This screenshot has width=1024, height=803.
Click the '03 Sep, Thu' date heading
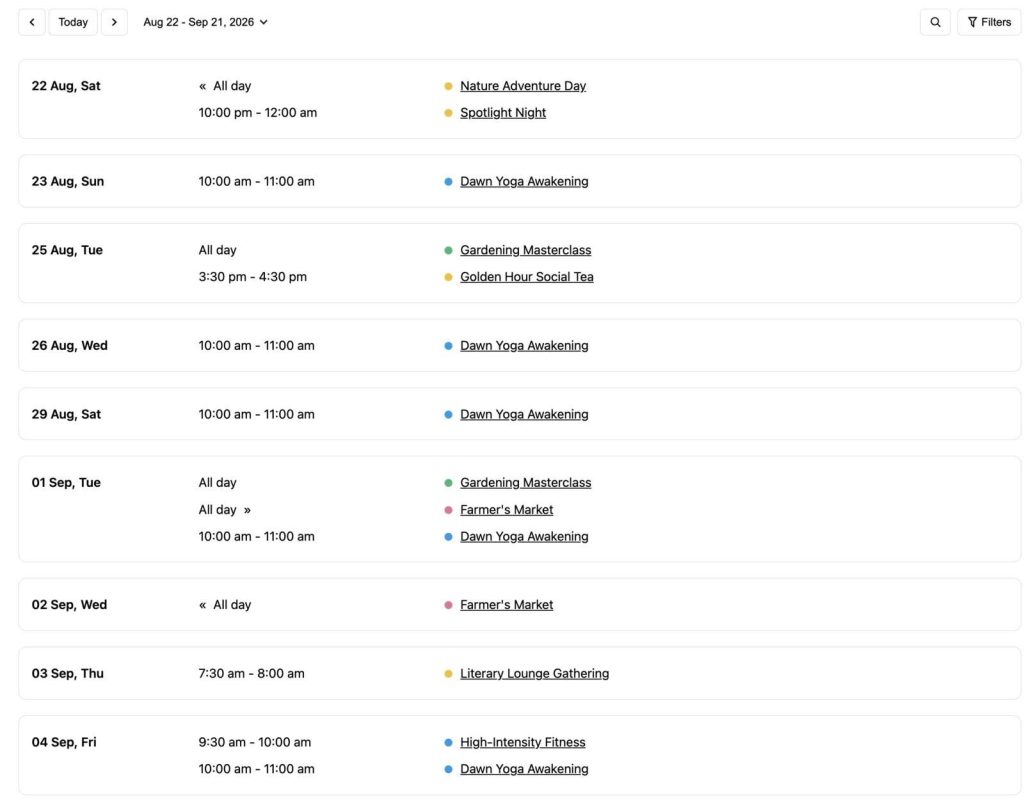(67, 673)
